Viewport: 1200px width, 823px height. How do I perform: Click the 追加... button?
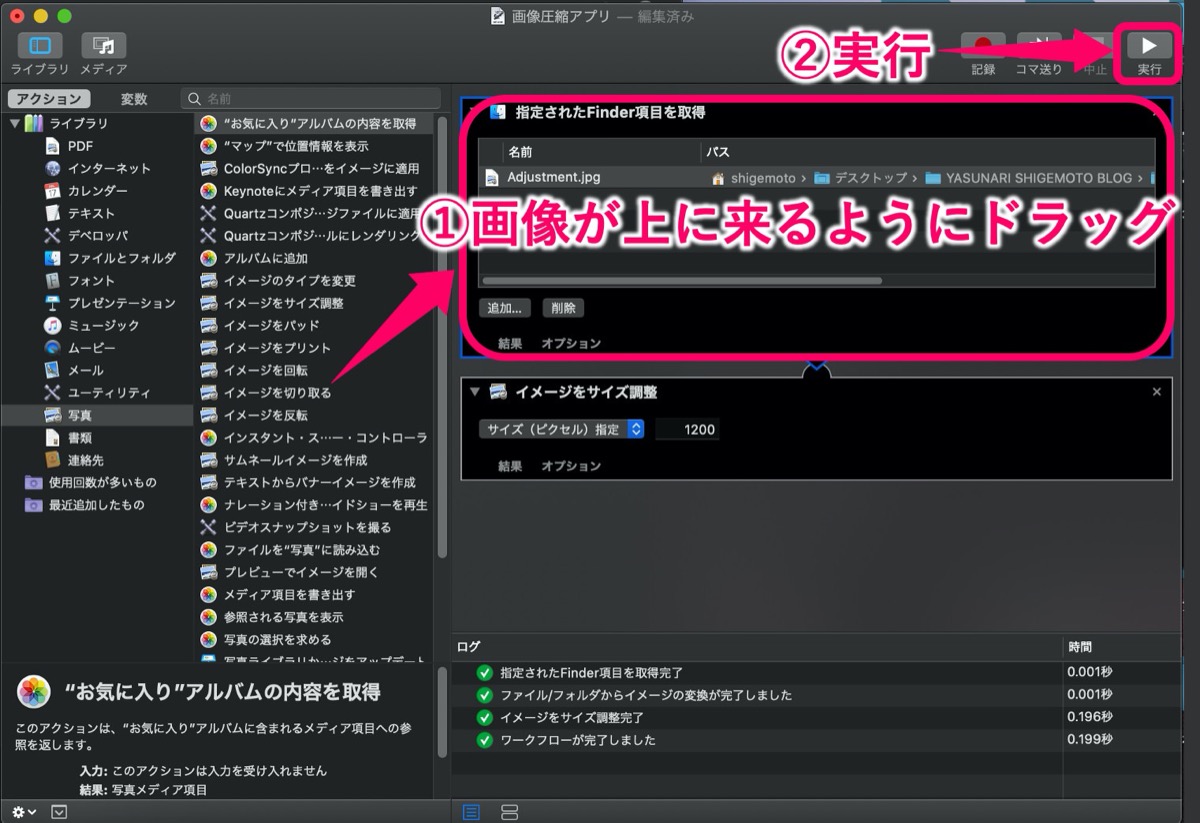coord(505,309)
